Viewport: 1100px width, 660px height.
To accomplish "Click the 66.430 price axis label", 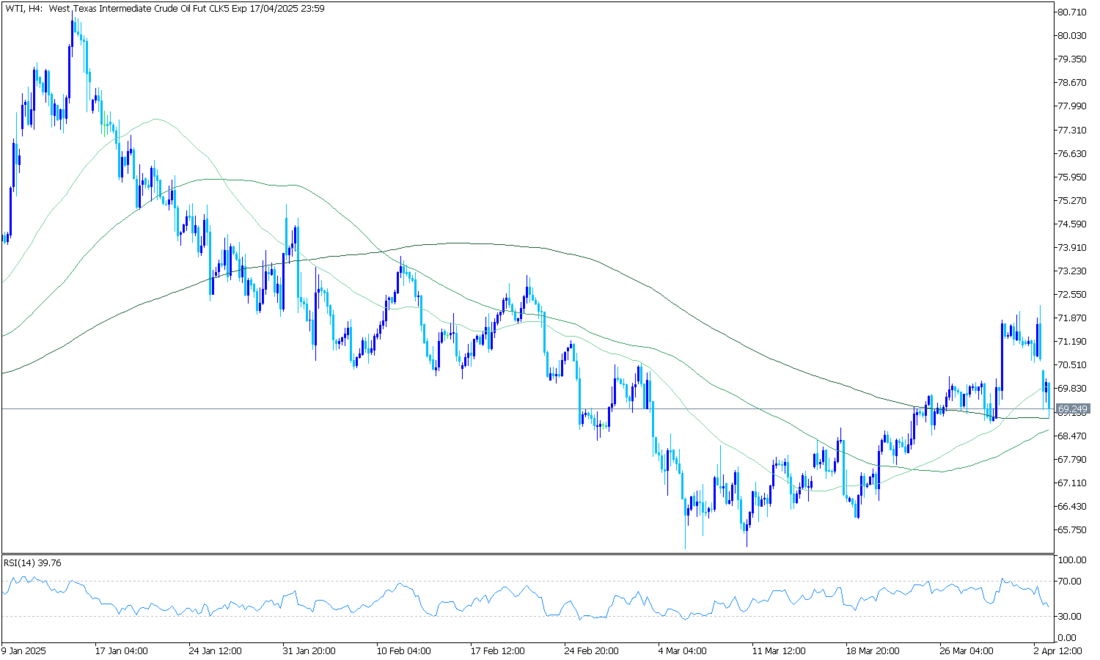I will click(x=1073, y=506).
